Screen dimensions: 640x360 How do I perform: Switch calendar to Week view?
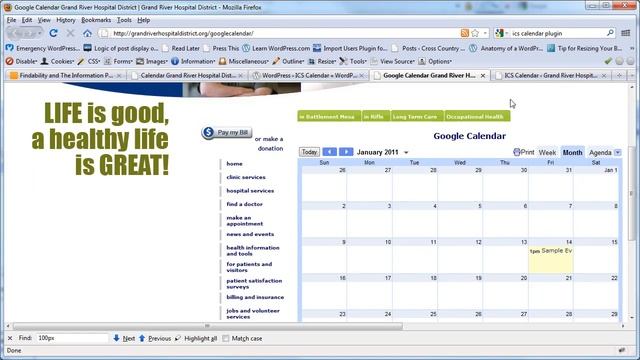click(547, 153)
